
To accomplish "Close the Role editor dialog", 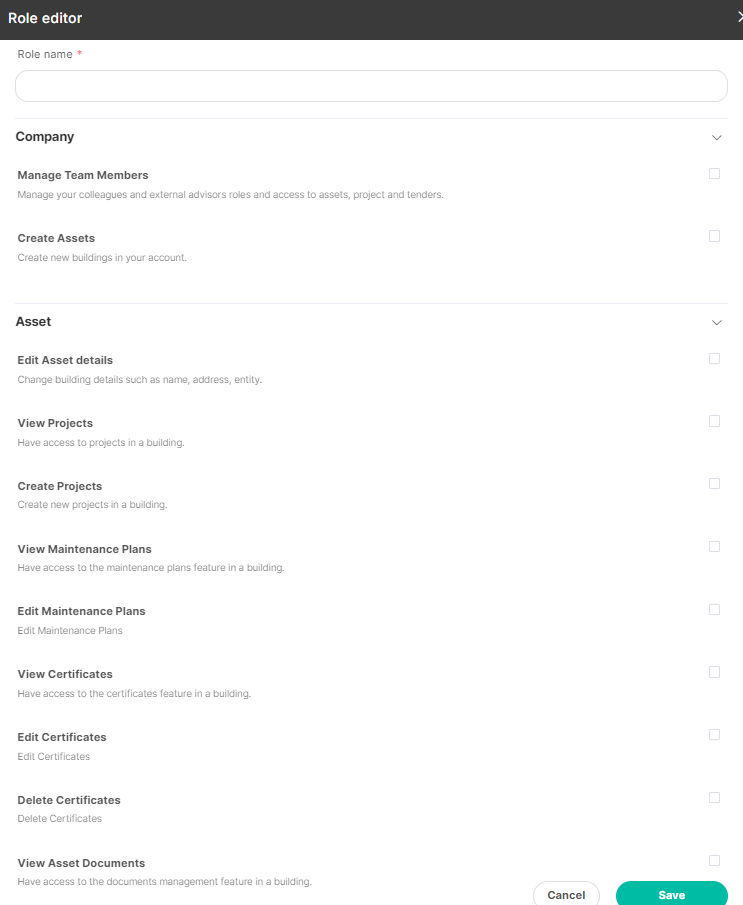I will (x=740, y=17).
